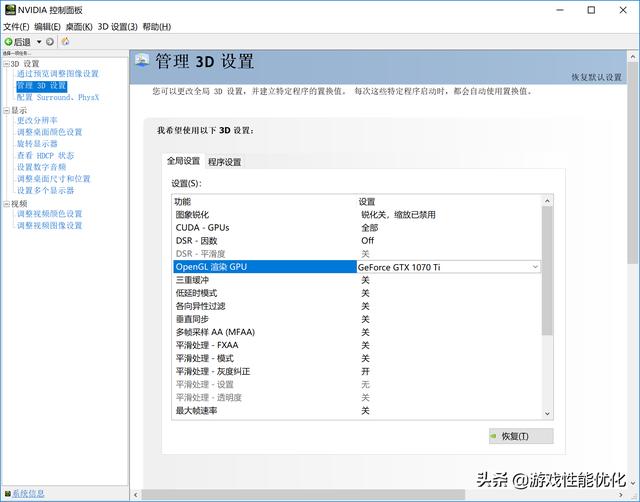Select 调整视频颜色设置 in tree

[49, 214]
